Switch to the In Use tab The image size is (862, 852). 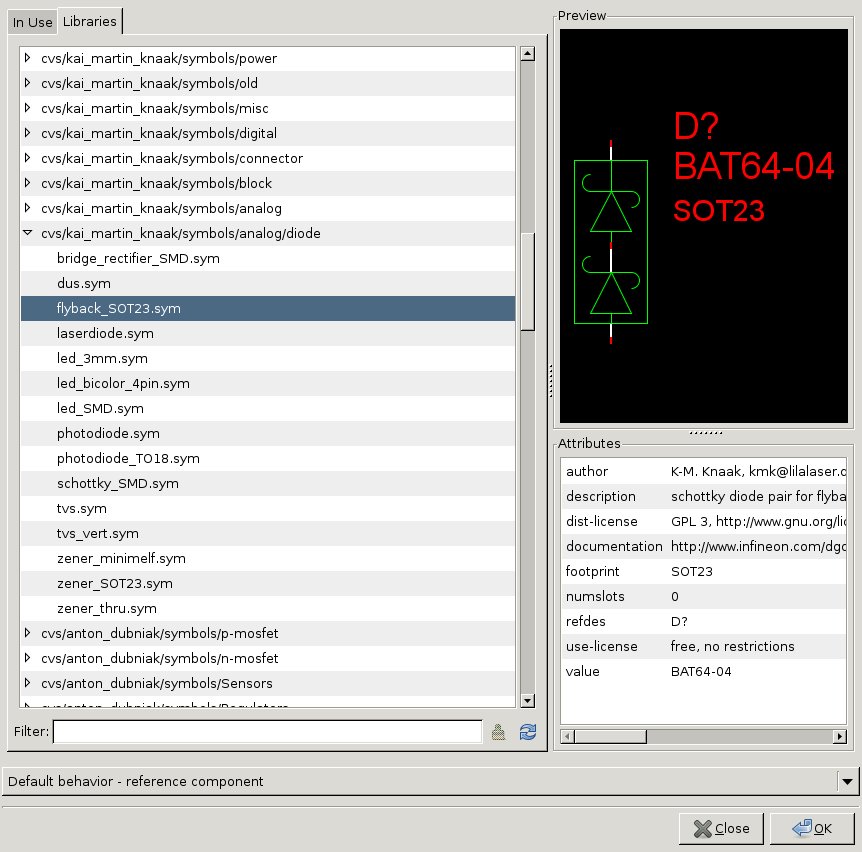coord(32,22)
